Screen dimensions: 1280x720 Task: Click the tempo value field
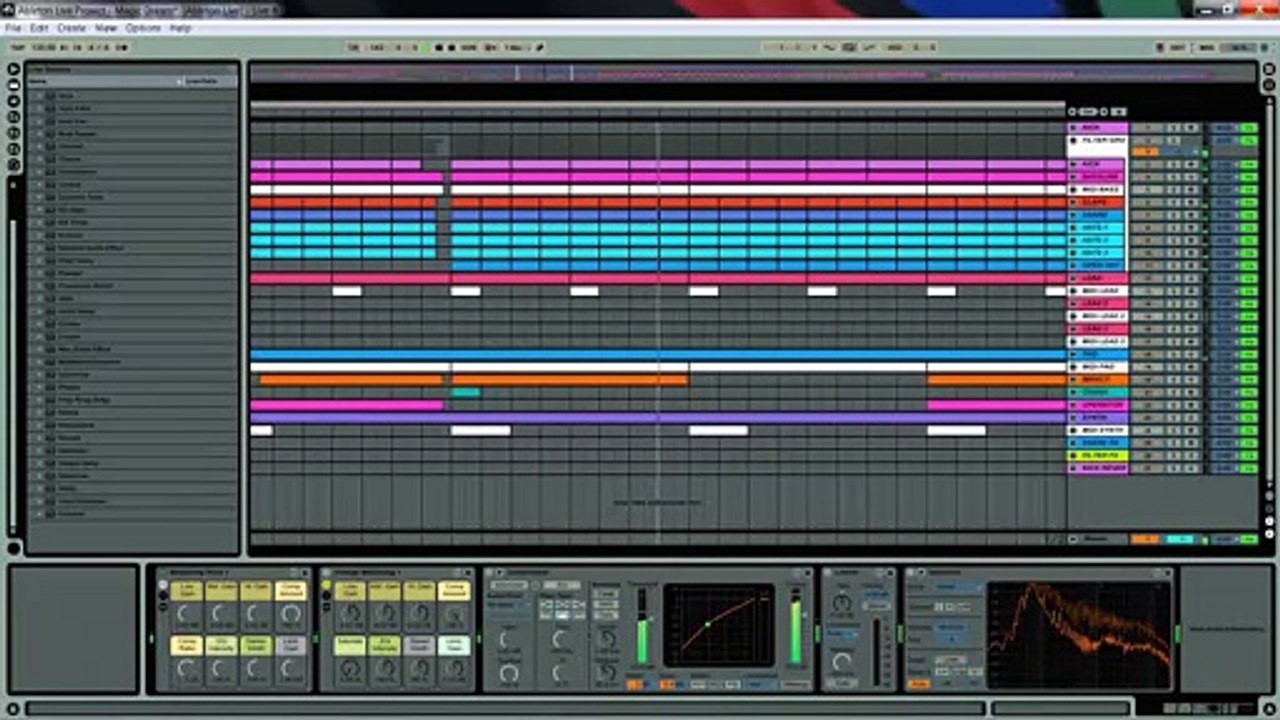pos(43,47)
